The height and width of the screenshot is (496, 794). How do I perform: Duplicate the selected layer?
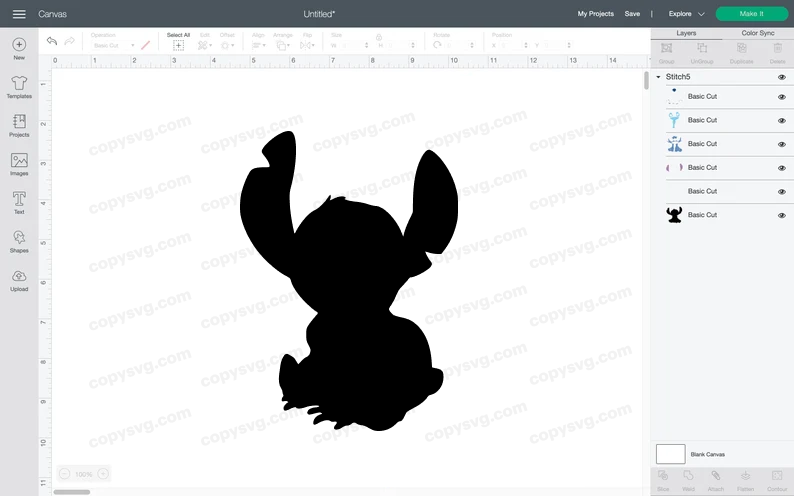pos(741,53)
